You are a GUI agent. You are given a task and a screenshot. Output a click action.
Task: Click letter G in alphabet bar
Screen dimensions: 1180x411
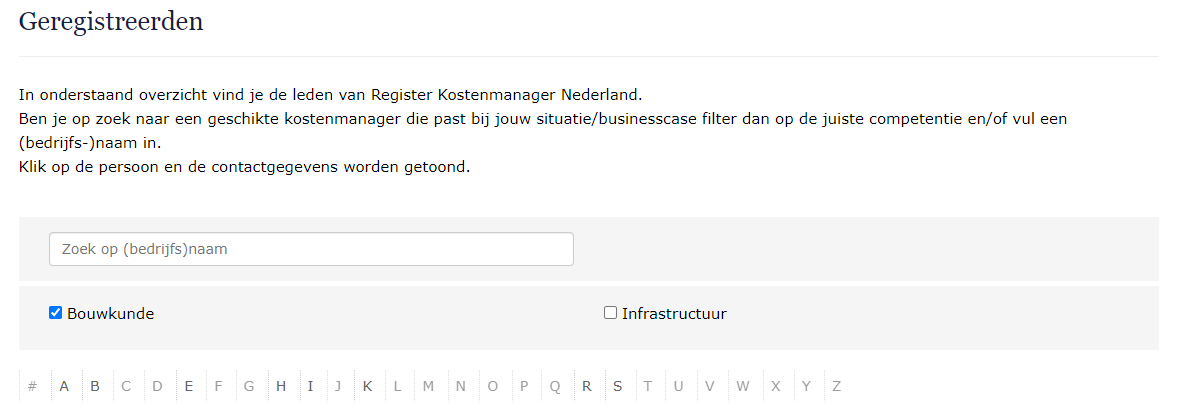coord(249,387)
